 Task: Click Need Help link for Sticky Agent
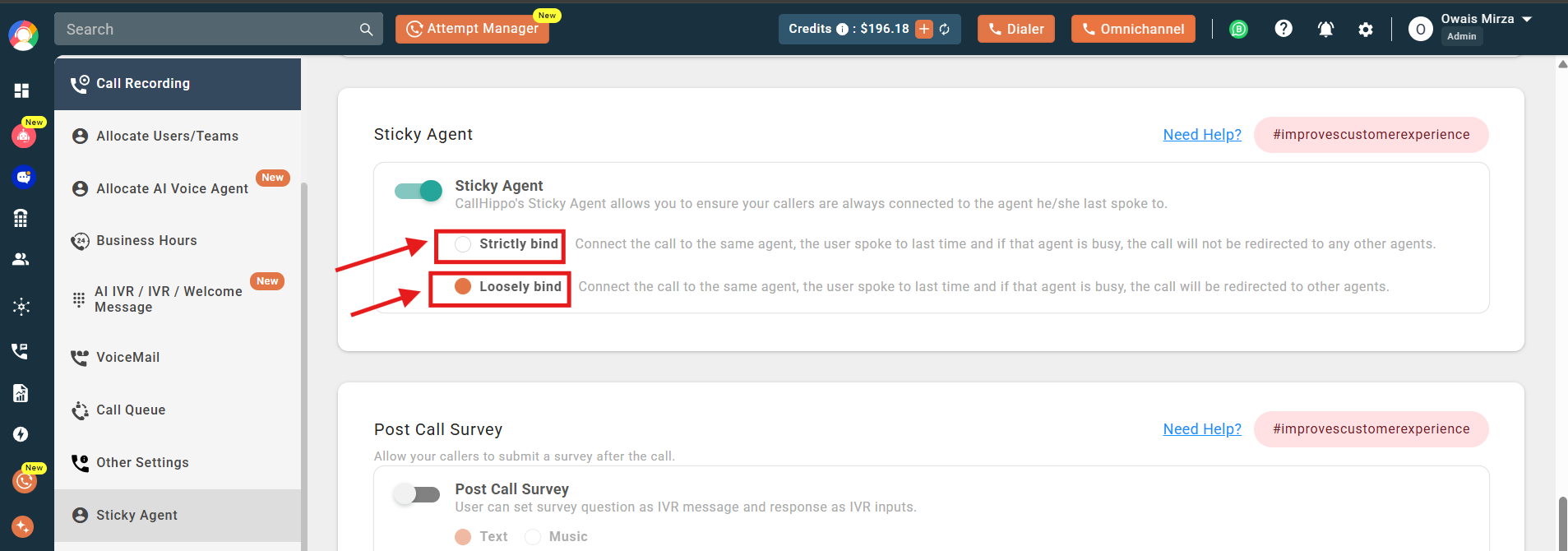1202,135
